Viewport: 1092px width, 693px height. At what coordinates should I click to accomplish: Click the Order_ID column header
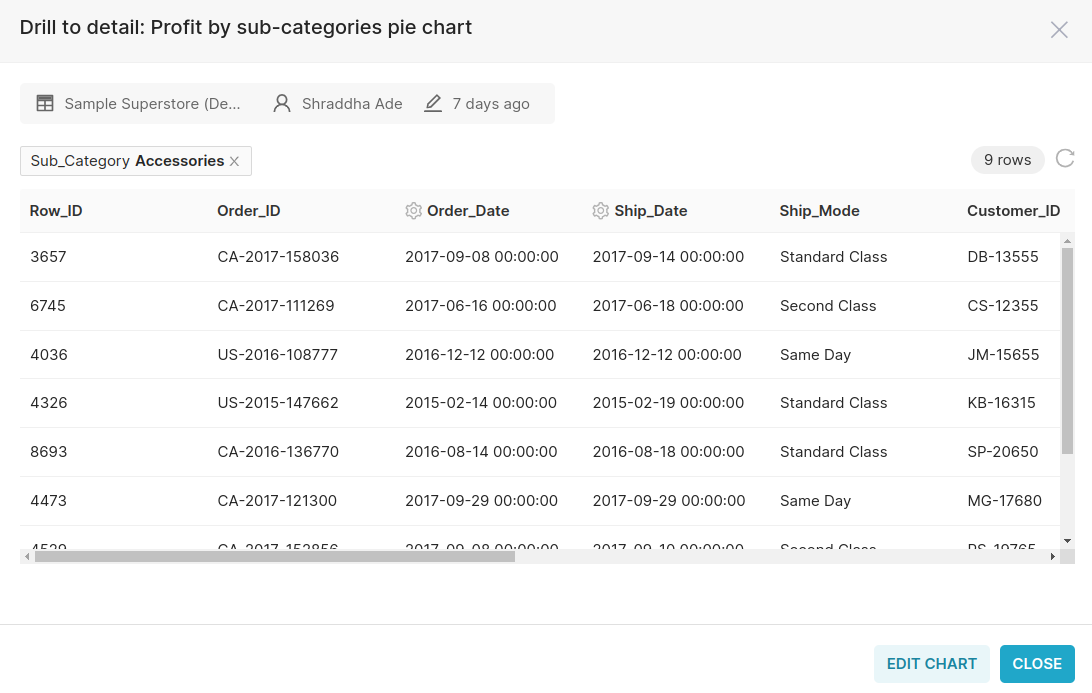coord(248,210)
